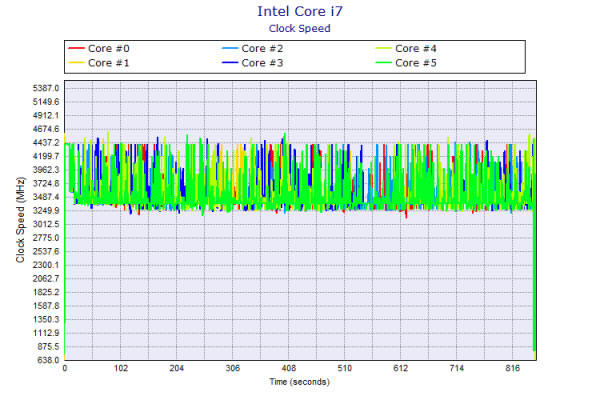Click the 714 x-axis tick label
600x400 pixels.
[x=457, y=368]
